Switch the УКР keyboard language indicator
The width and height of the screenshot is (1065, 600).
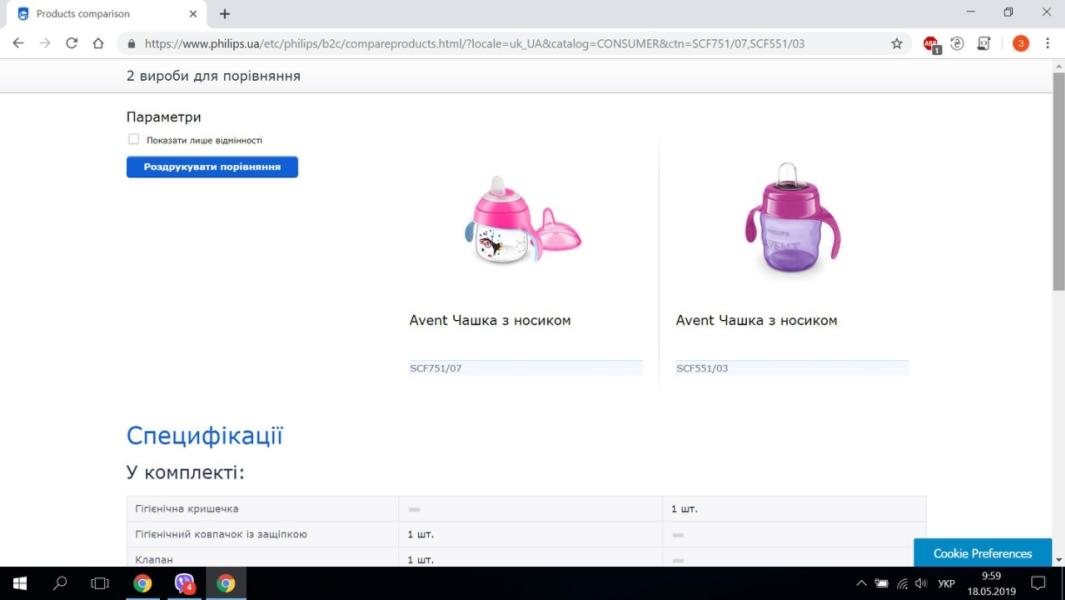coord(947,583)
